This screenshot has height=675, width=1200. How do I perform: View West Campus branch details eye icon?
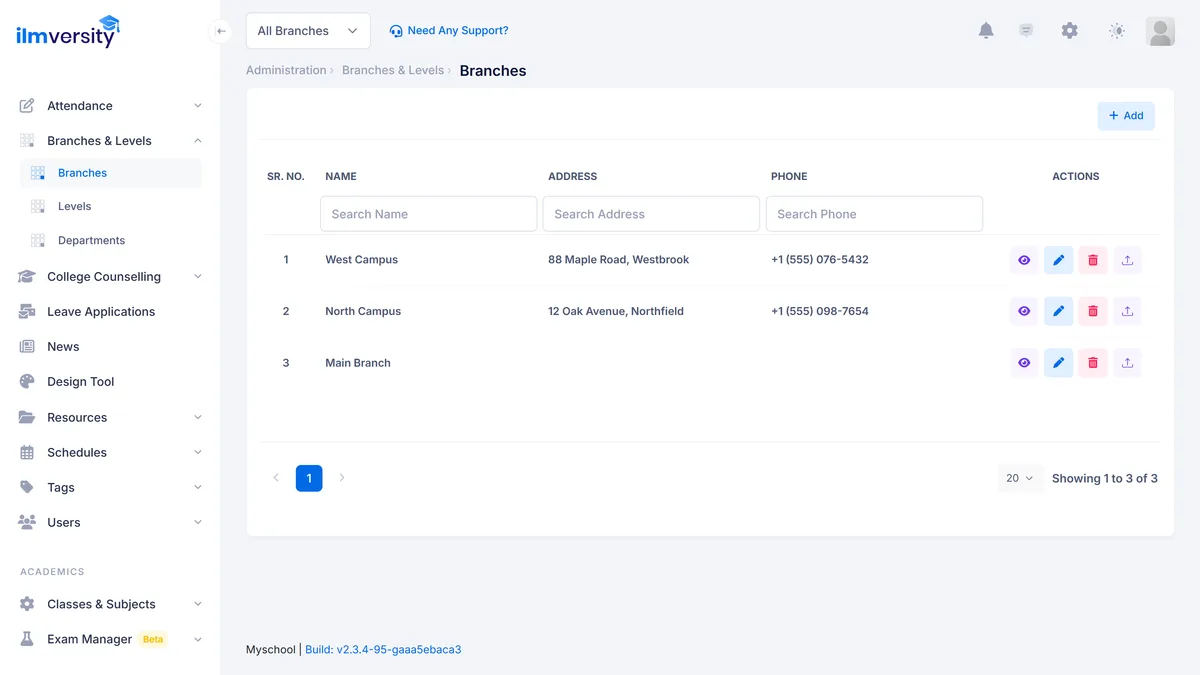pos(1024,260)
